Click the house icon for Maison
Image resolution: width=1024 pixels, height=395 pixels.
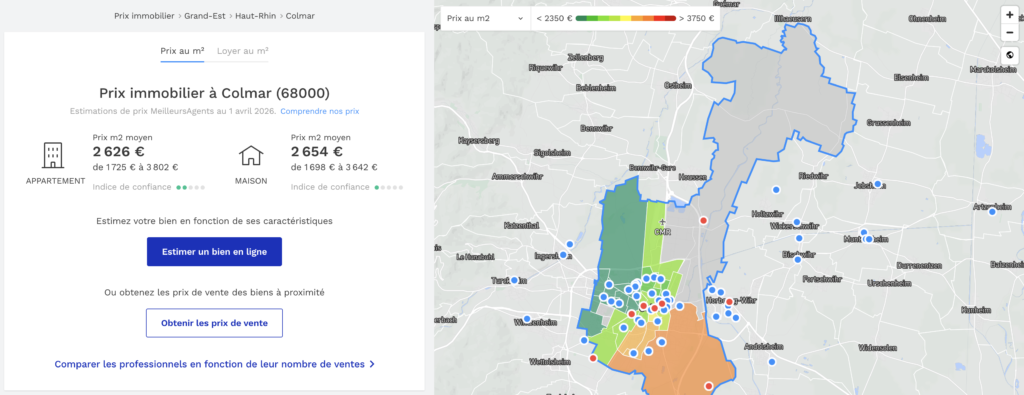coord(251,156)
